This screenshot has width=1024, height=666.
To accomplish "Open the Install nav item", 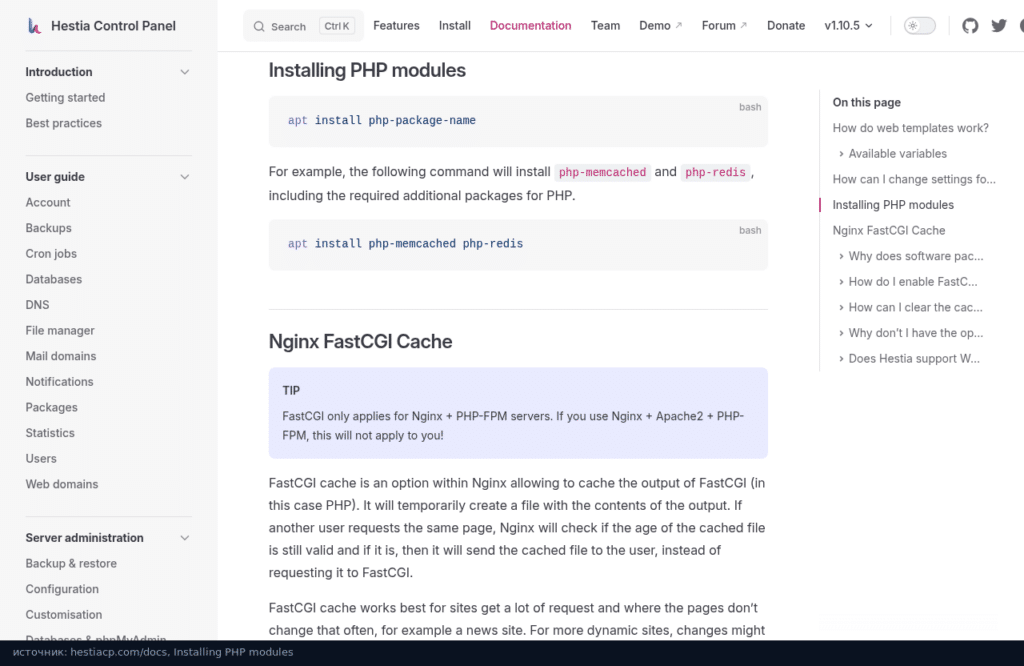I will coord(455,25).
